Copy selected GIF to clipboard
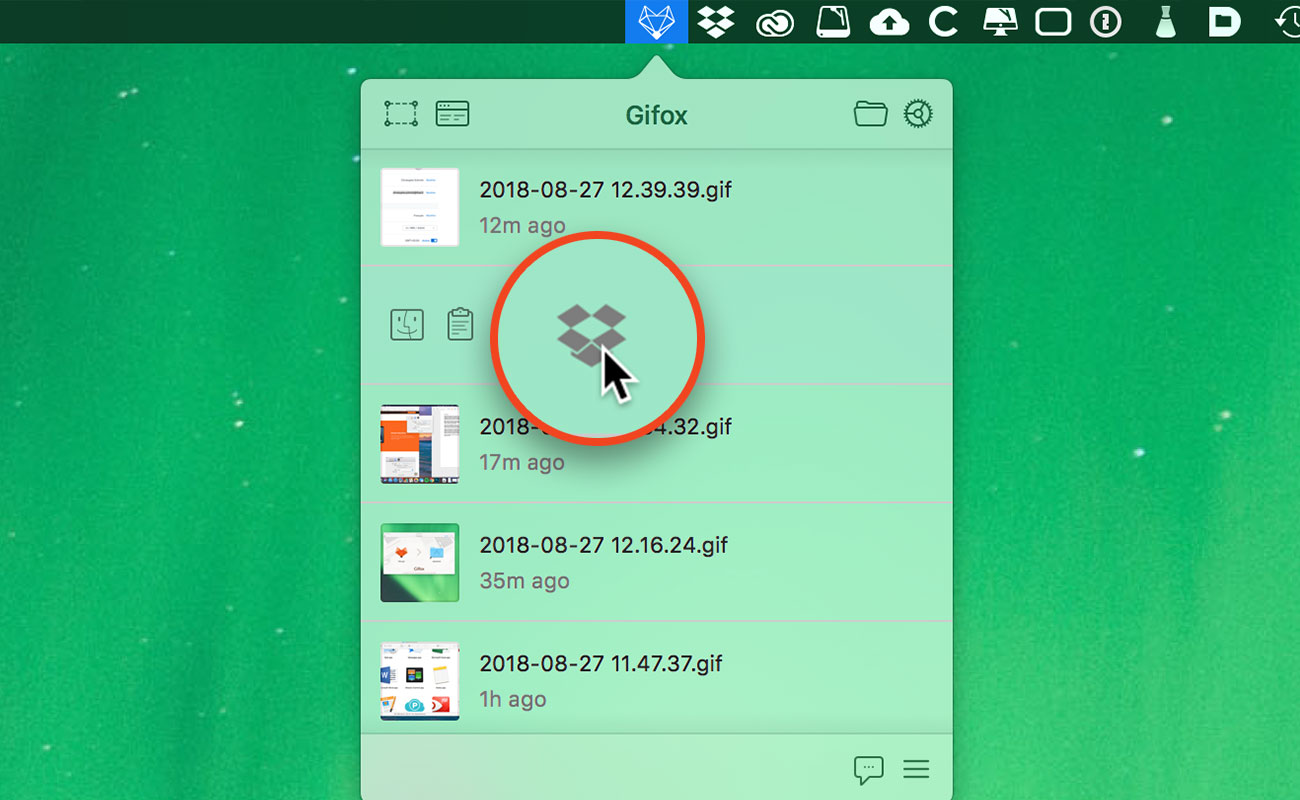Screen dimensions: 1300x800 460,325
